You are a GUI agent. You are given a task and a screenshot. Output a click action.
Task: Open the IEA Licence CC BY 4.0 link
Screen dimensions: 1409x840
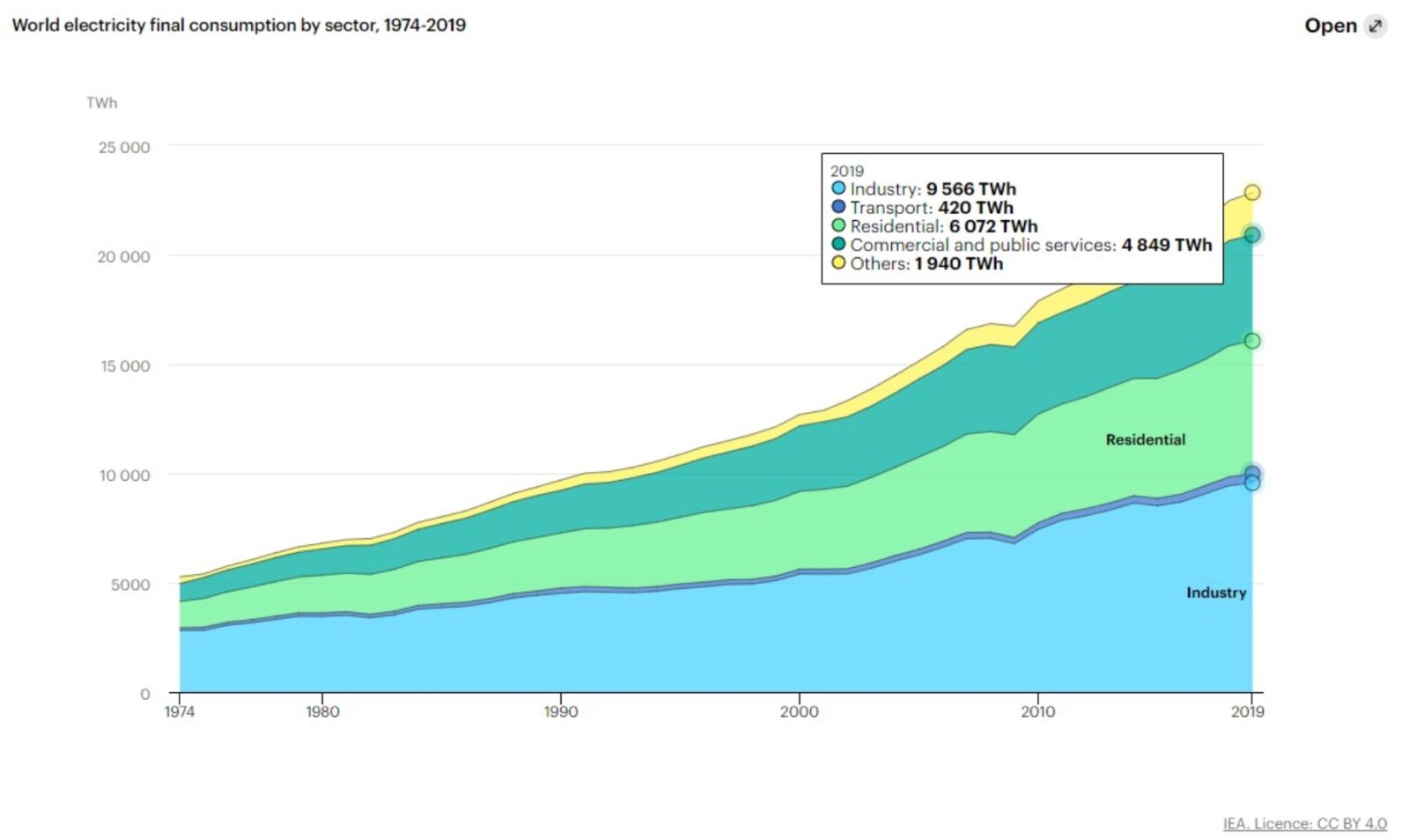point(1304,823)
